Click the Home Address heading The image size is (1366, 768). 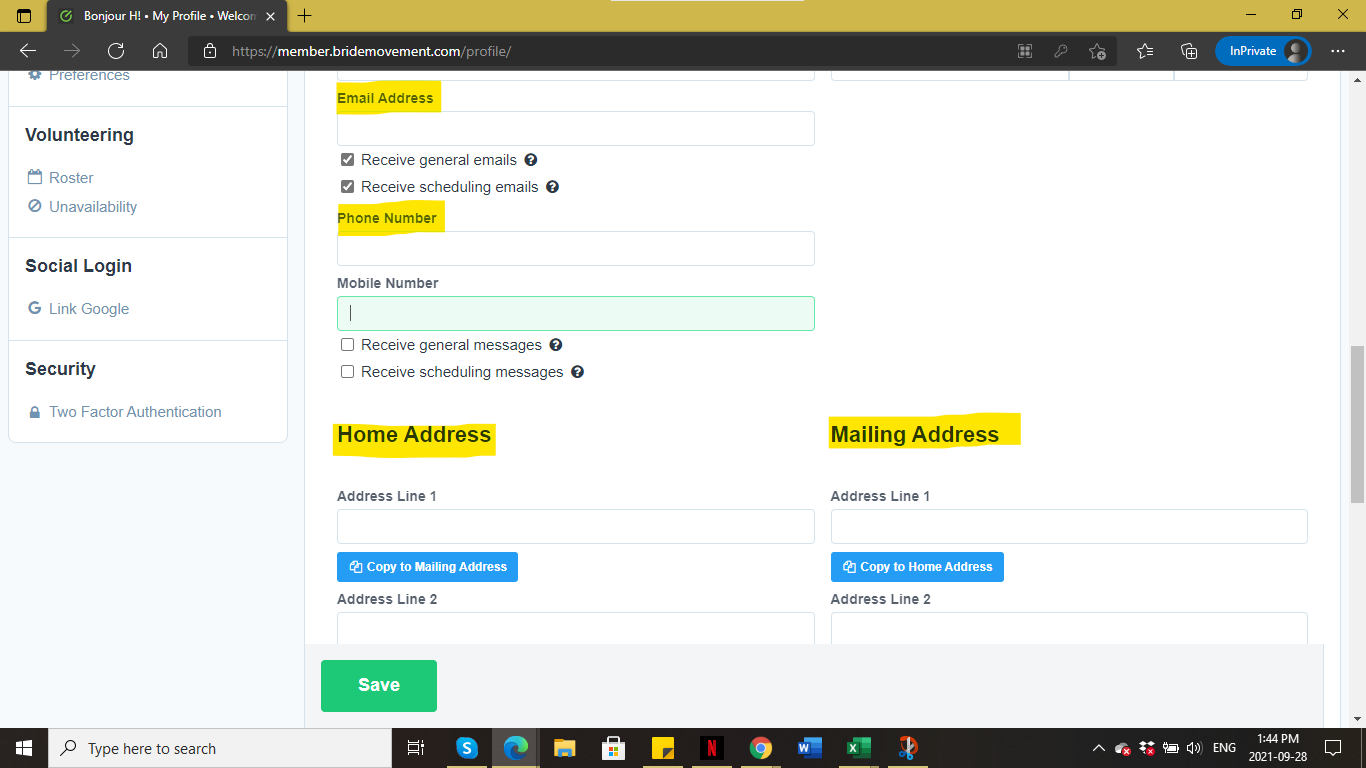tap(414, 435)
